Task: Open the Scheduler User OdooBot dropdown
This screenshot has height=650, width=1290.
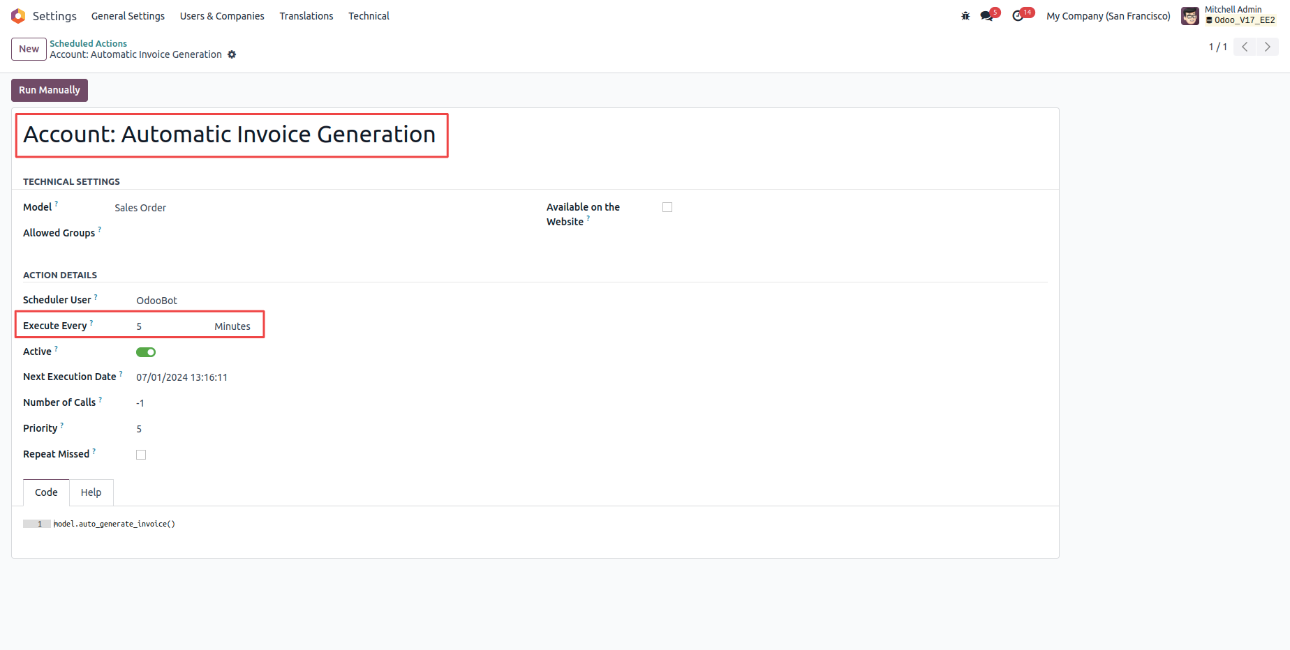Action: click(x=157, y=300)
